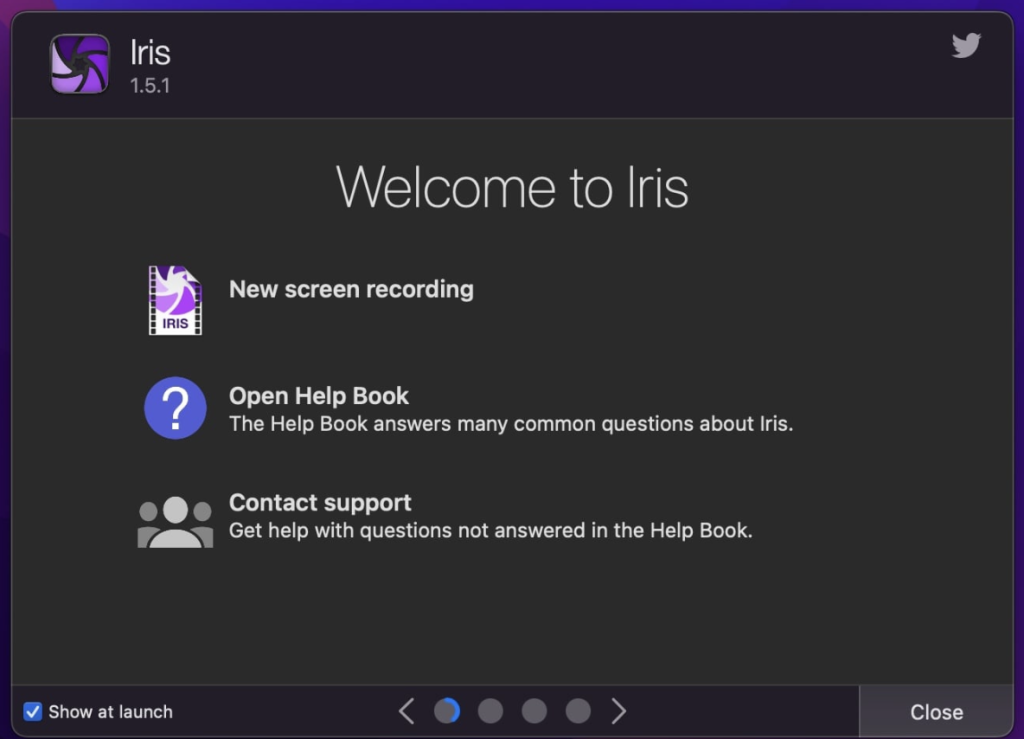Open the Twitter bird icon link

966,46
